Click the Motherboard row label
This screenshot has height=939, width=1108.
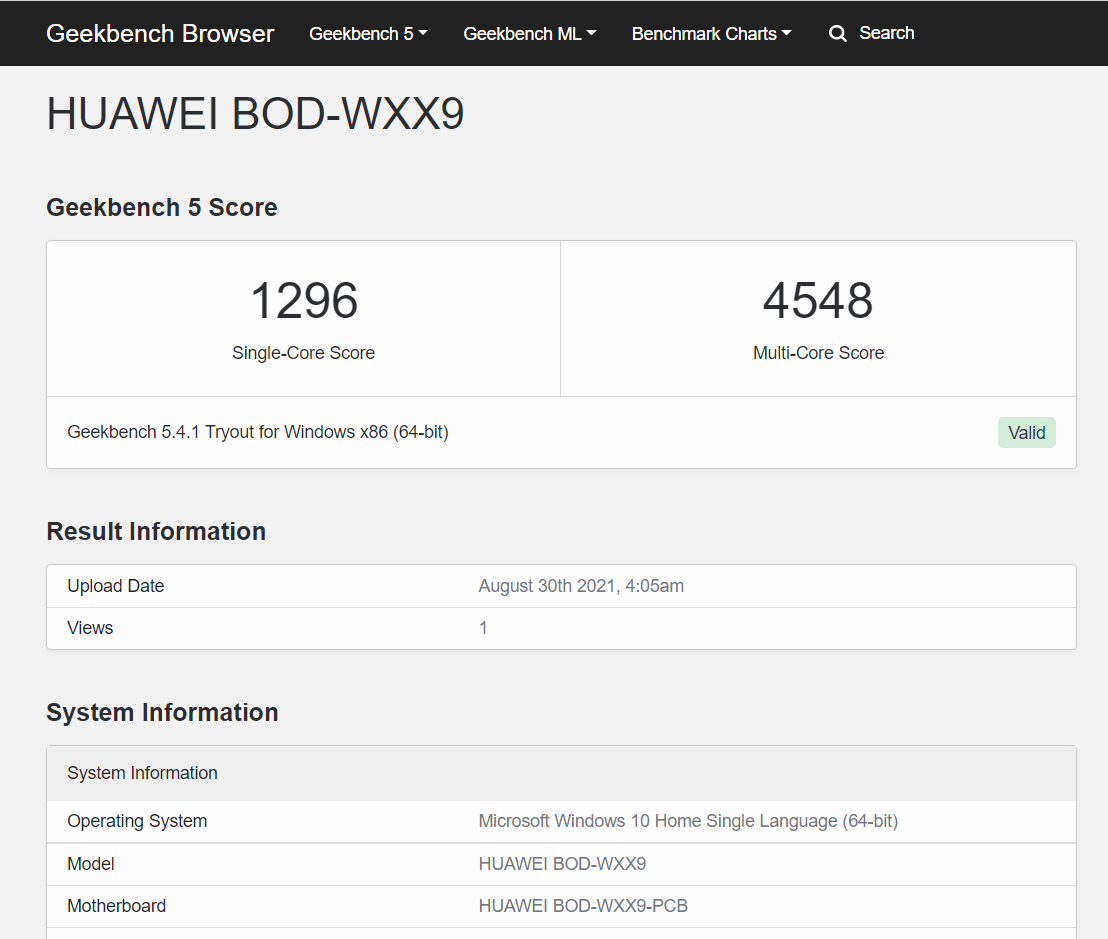coord(117,906)
